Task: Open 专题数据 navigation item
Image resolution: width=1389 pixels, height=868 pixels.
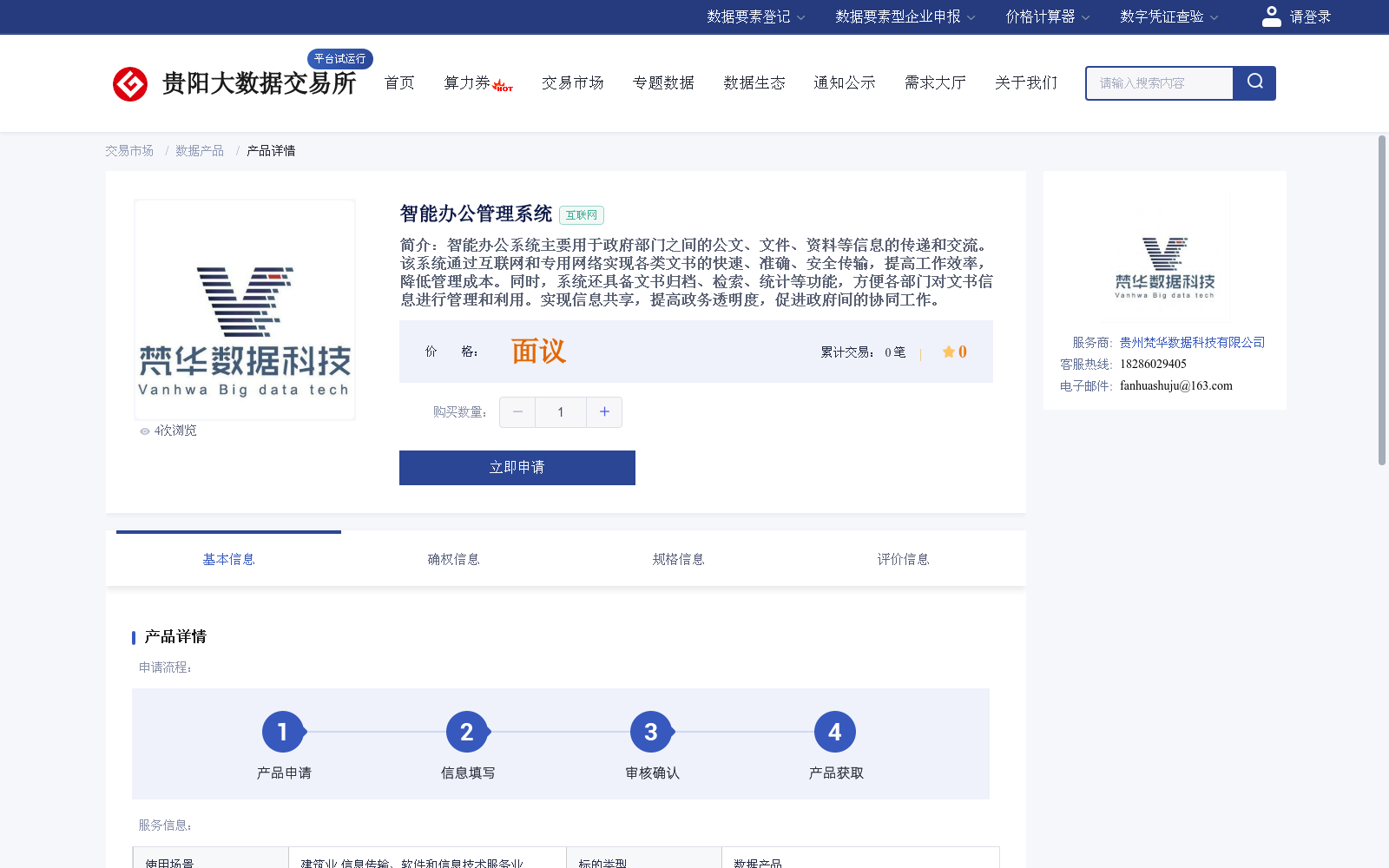Action: [x=663, y=82]
